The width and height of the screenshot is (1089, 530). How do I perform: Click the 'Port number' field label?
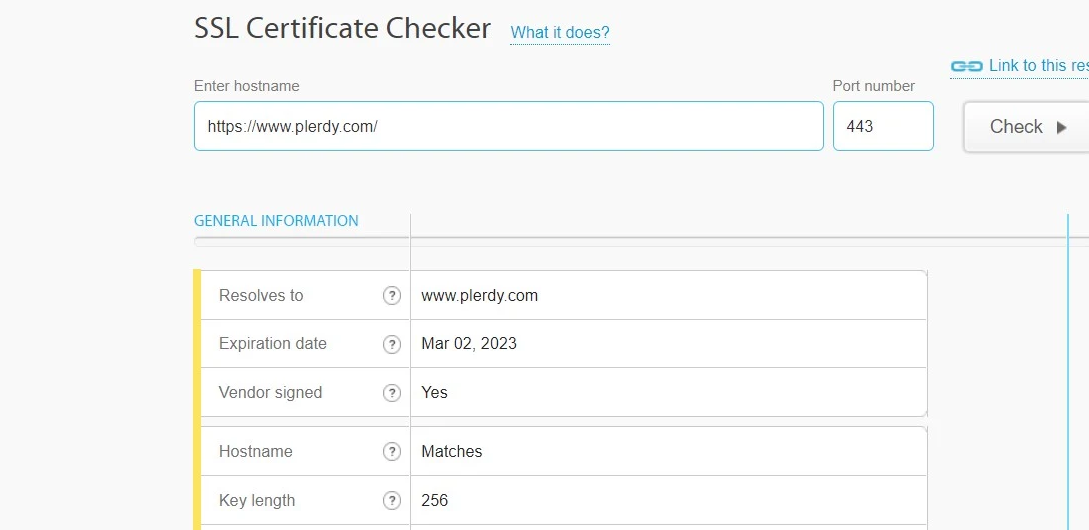(x=874, y=86)
